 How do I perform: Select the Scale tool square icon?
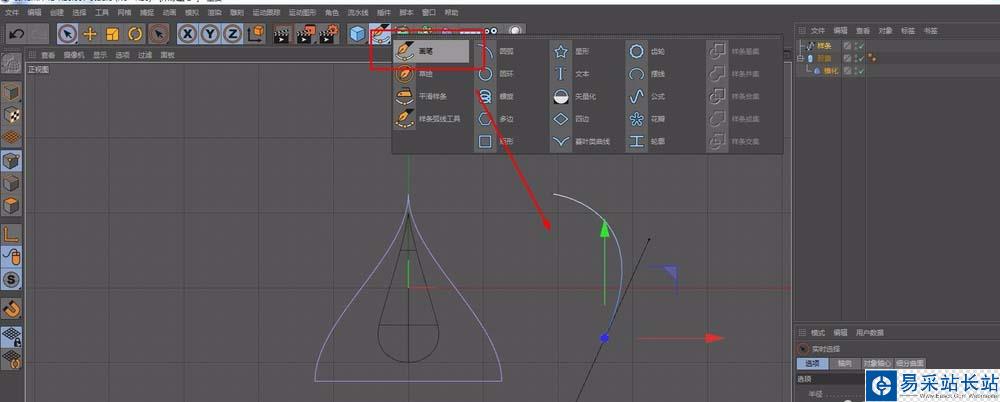(112, 34)
